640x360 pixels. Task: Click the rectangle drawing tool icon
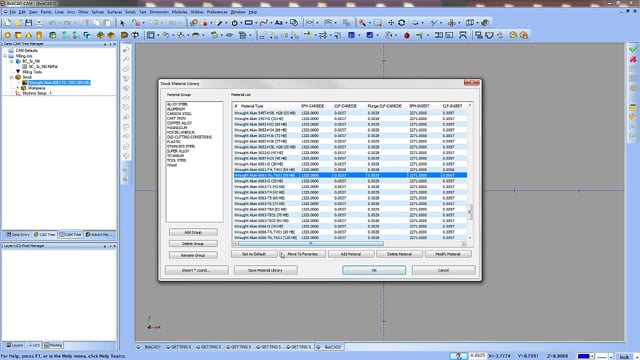[249, 23]
